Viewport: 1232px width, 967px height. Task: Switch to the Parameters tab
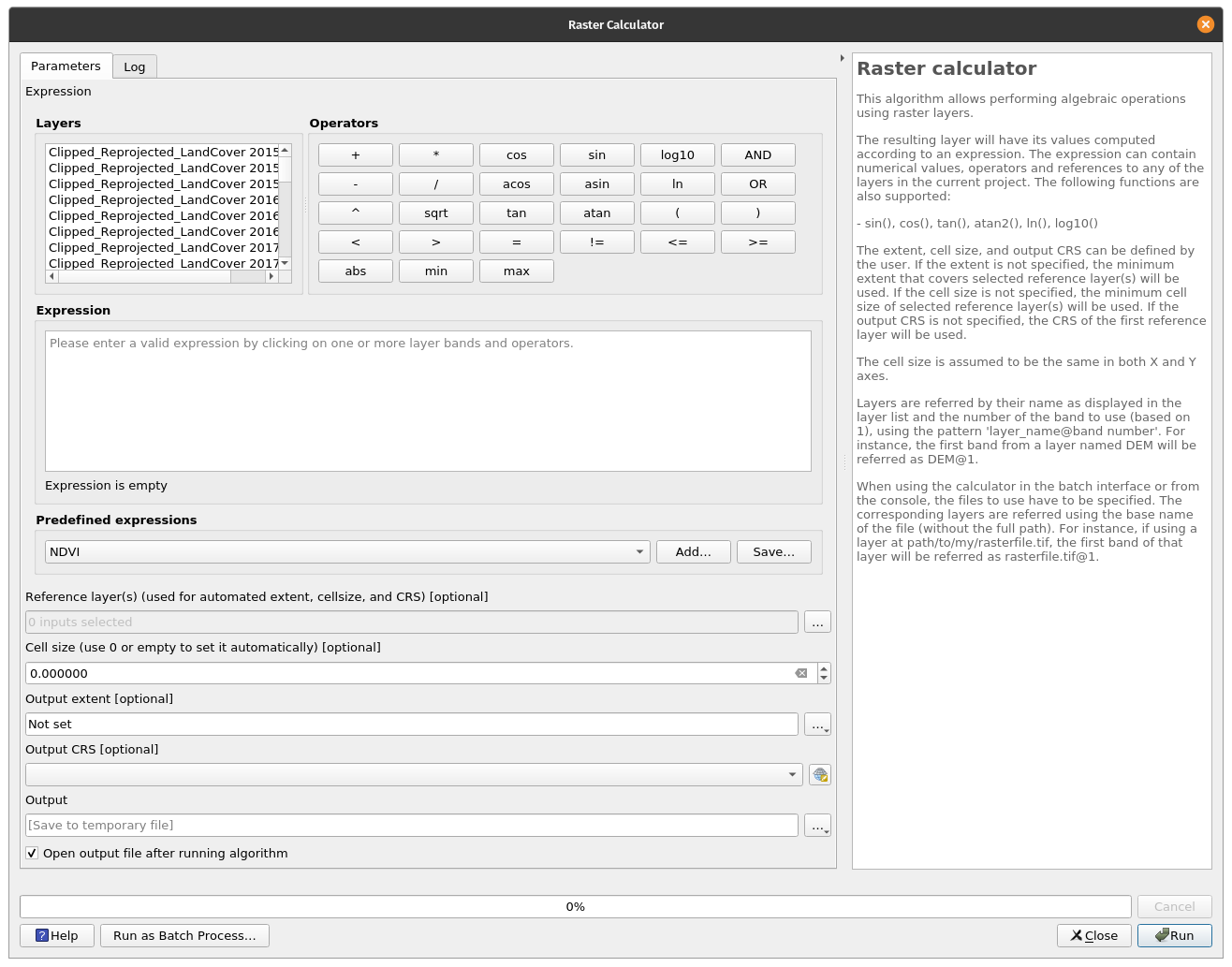[x=66, y=66]
